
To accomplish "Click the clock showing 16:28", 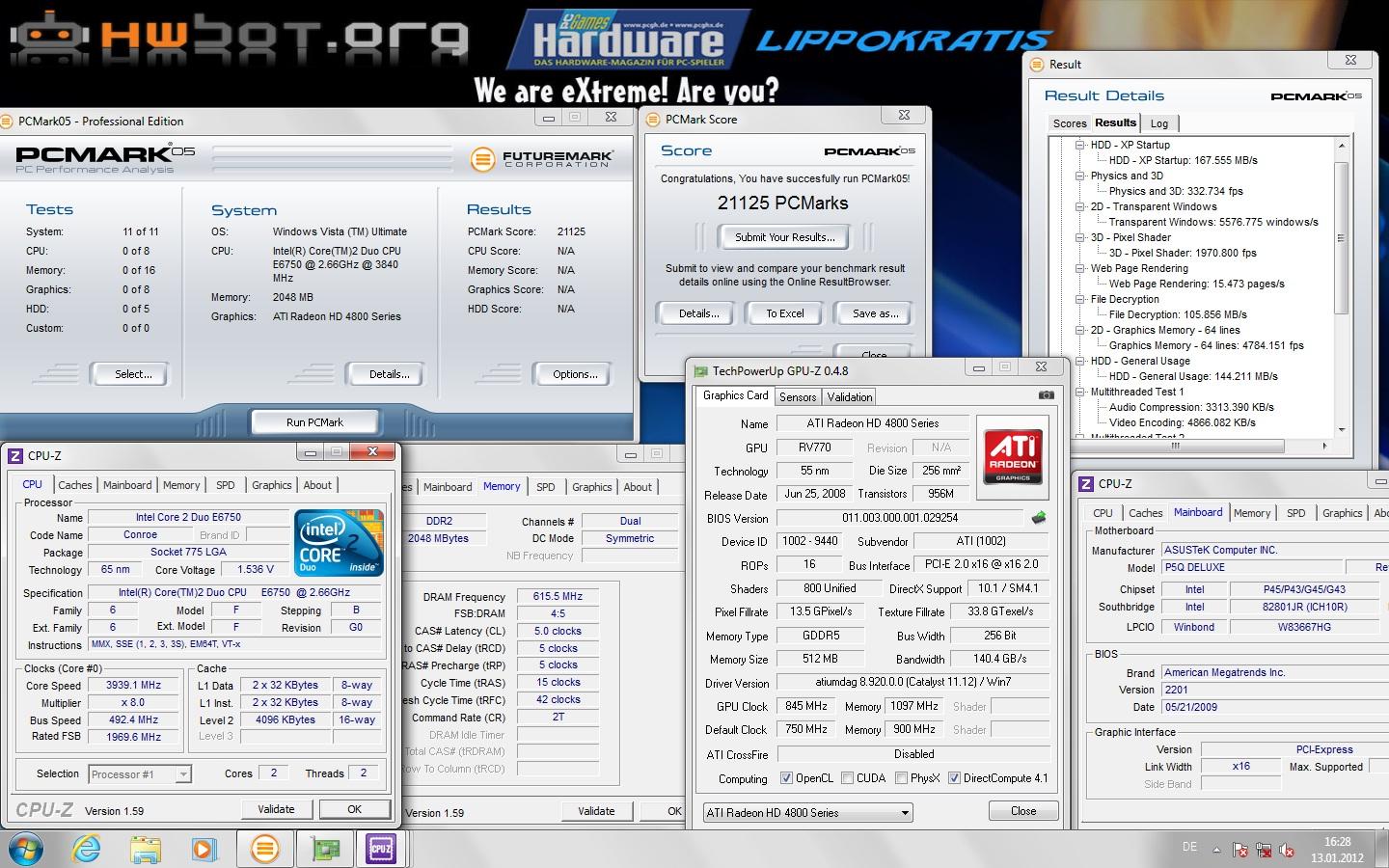I will (x=1337, y=842).
